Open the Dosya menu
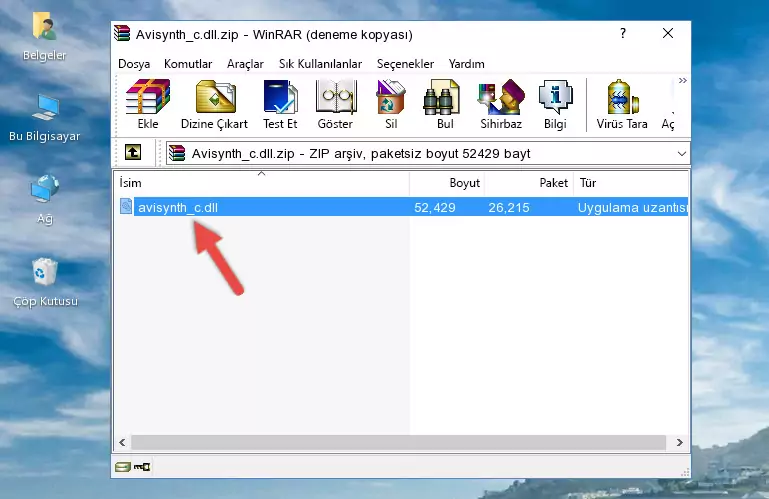 click(134, 64)
